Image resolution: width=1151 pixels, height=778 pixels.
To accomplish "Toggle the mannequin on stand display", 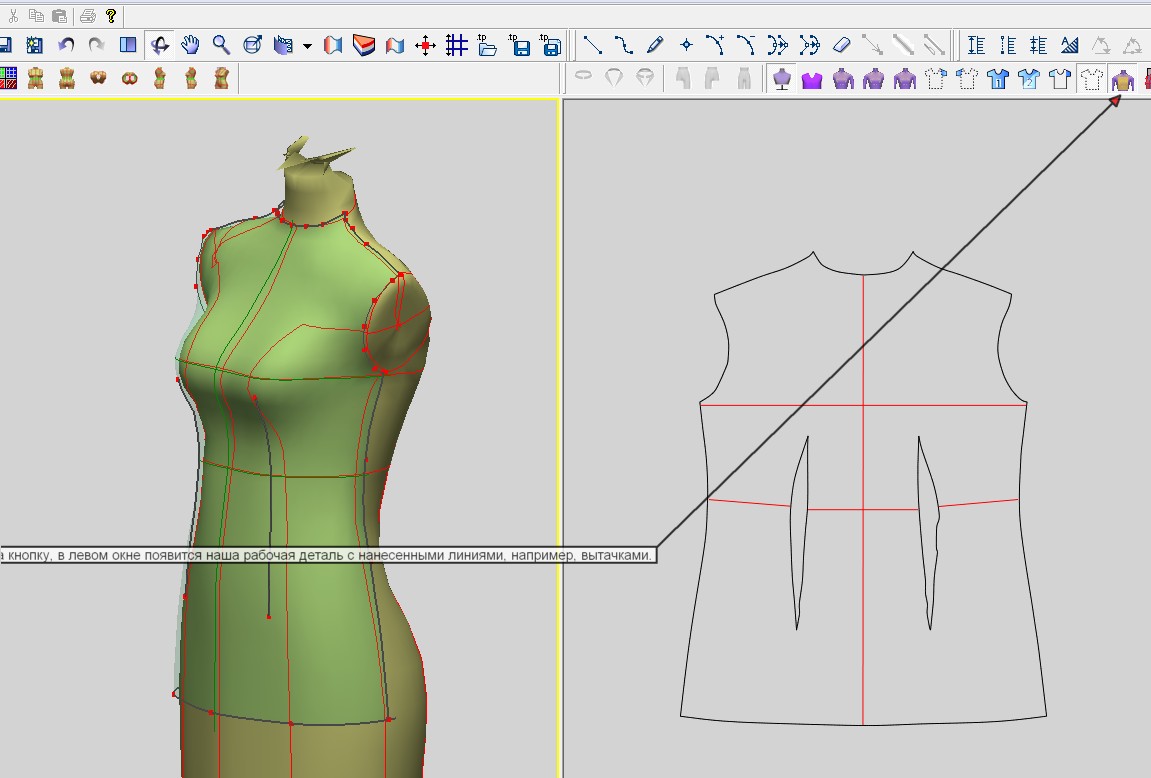I will (x=782, y=78).
